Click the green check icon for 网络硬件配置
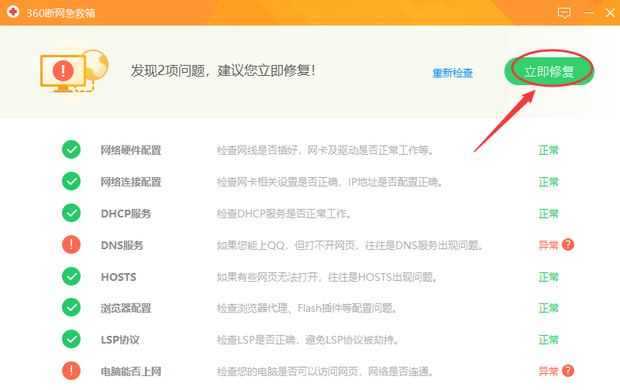The height and width of the screenshot is (390, 620). click(x=71, y=150)
